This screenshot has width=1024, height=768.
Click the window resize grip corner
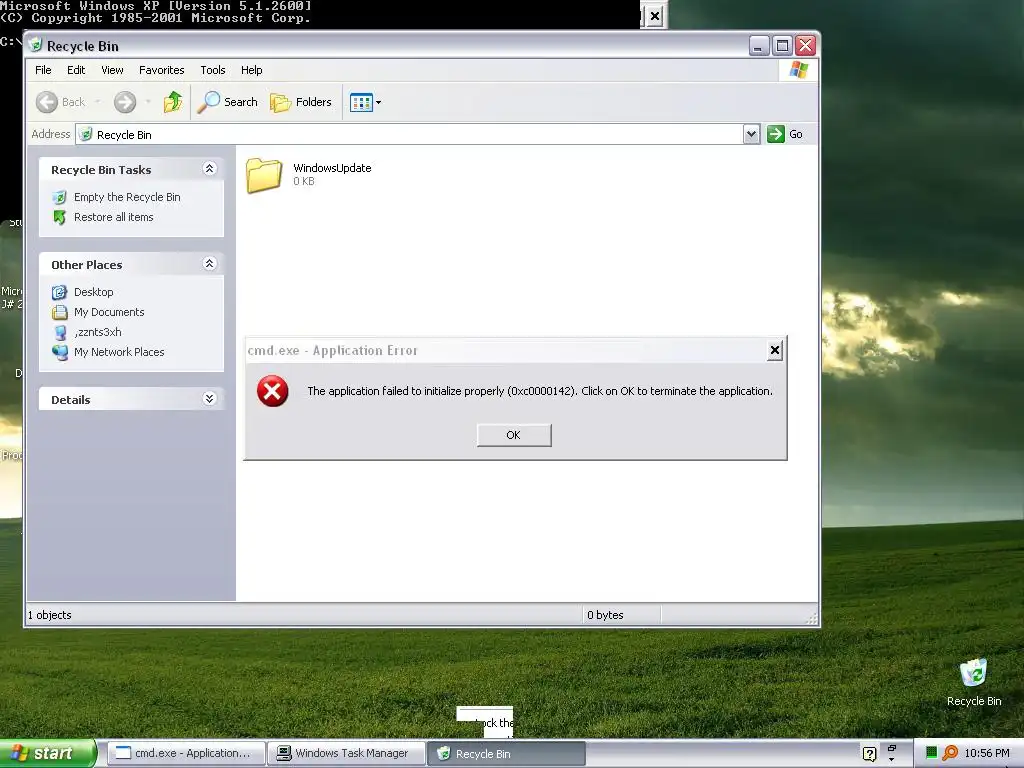812,618
